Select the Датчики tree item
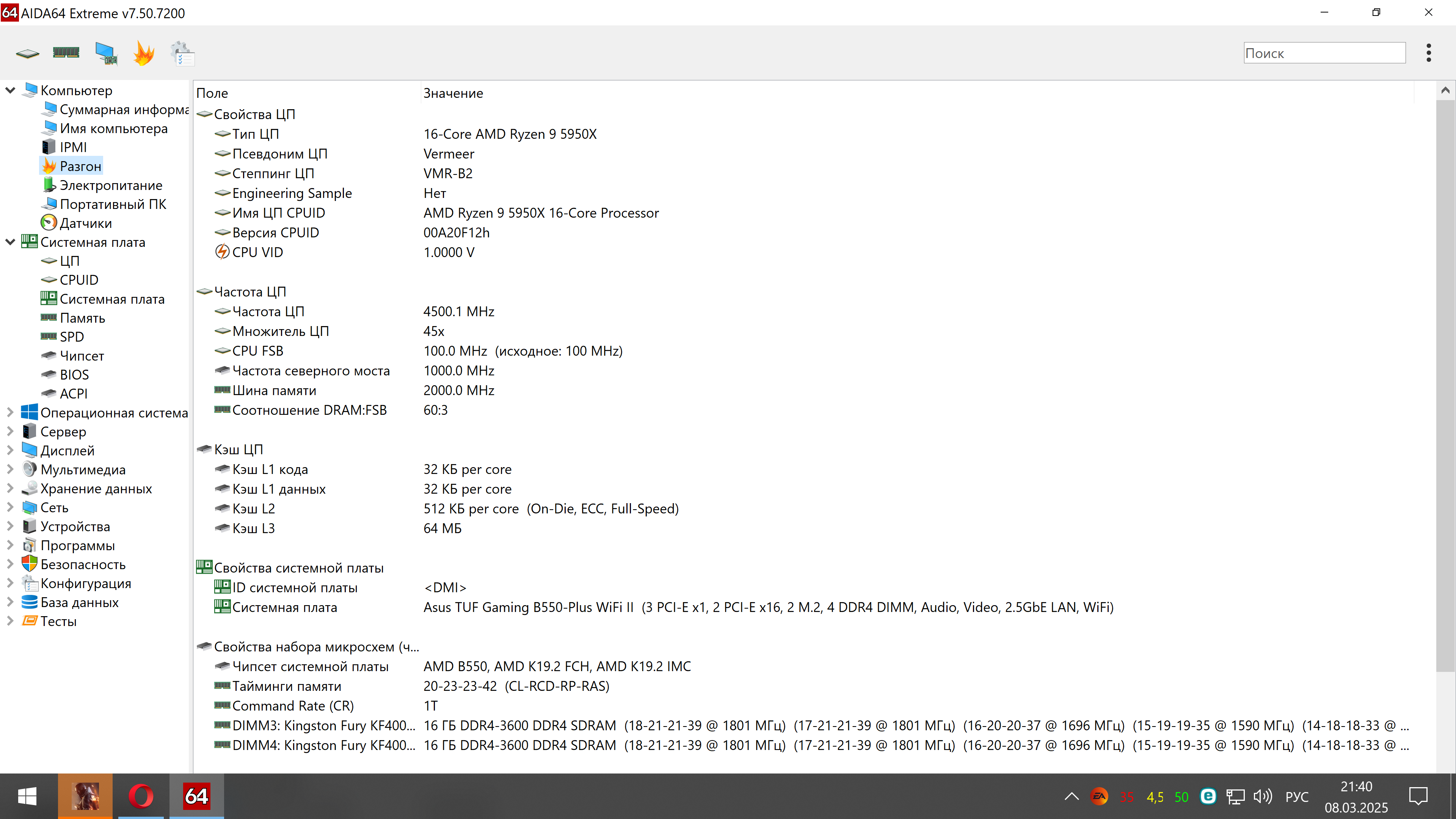The image size is (1456, 819). (85, 223)
